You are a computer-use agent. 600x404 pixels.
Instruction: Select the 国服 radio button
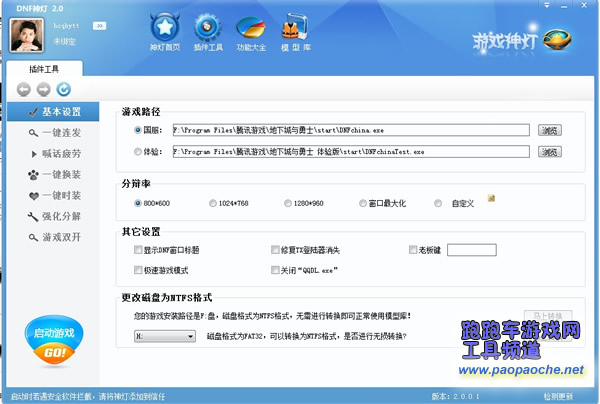138,130
